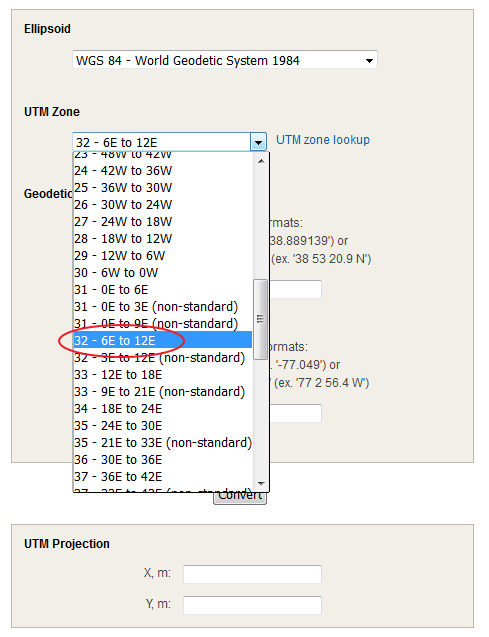The height and width of the screenshot is (637, 489).
Task: Select 31 - 0E to 3E (non-standard)
Action: point(163,307)
